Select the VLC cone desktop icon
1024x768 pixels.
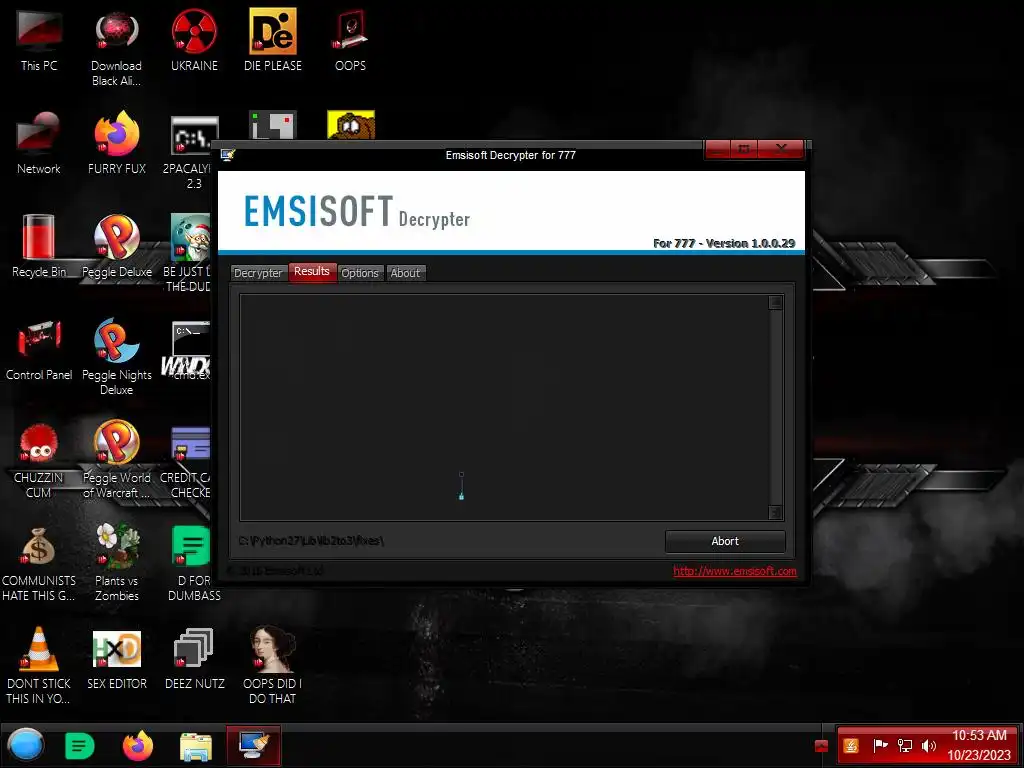click(x=39, y=666)
